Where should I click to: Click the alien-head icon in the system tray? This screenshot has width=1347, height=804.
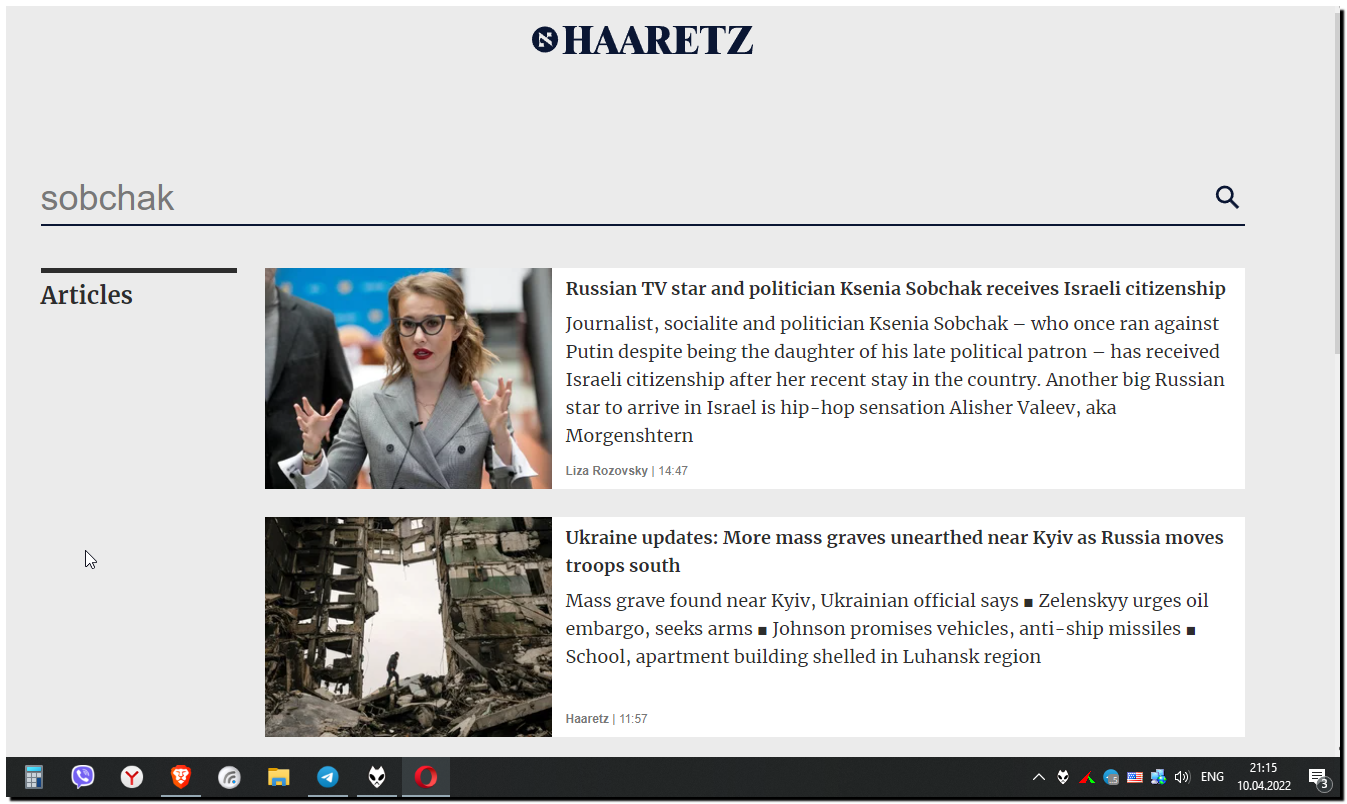(x=1063, y=777)
